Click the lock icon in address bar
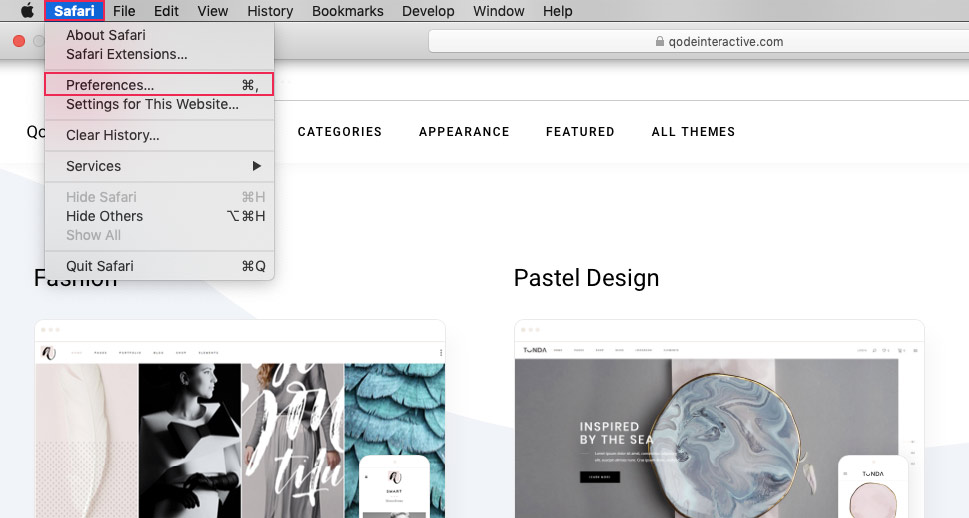This screenshot has width=969, height=518. point(659,41)
